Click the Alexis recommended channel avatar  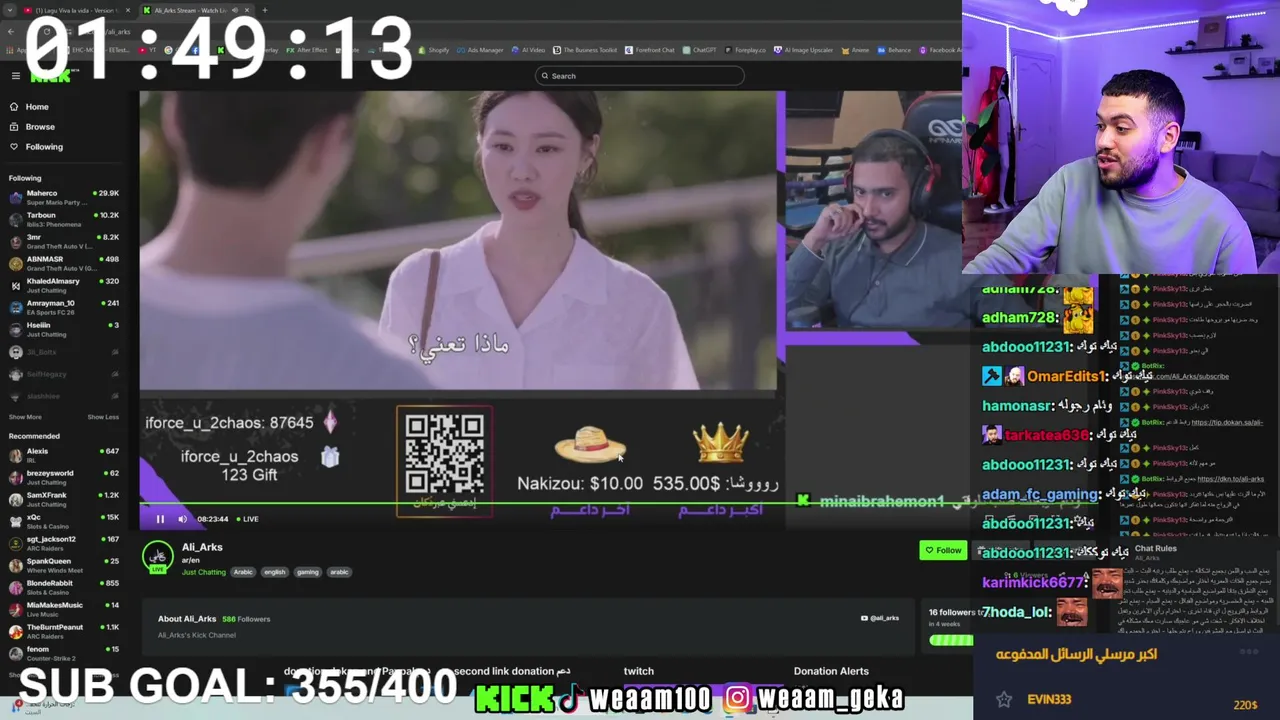pyautogui.click(x=15, y=455)
